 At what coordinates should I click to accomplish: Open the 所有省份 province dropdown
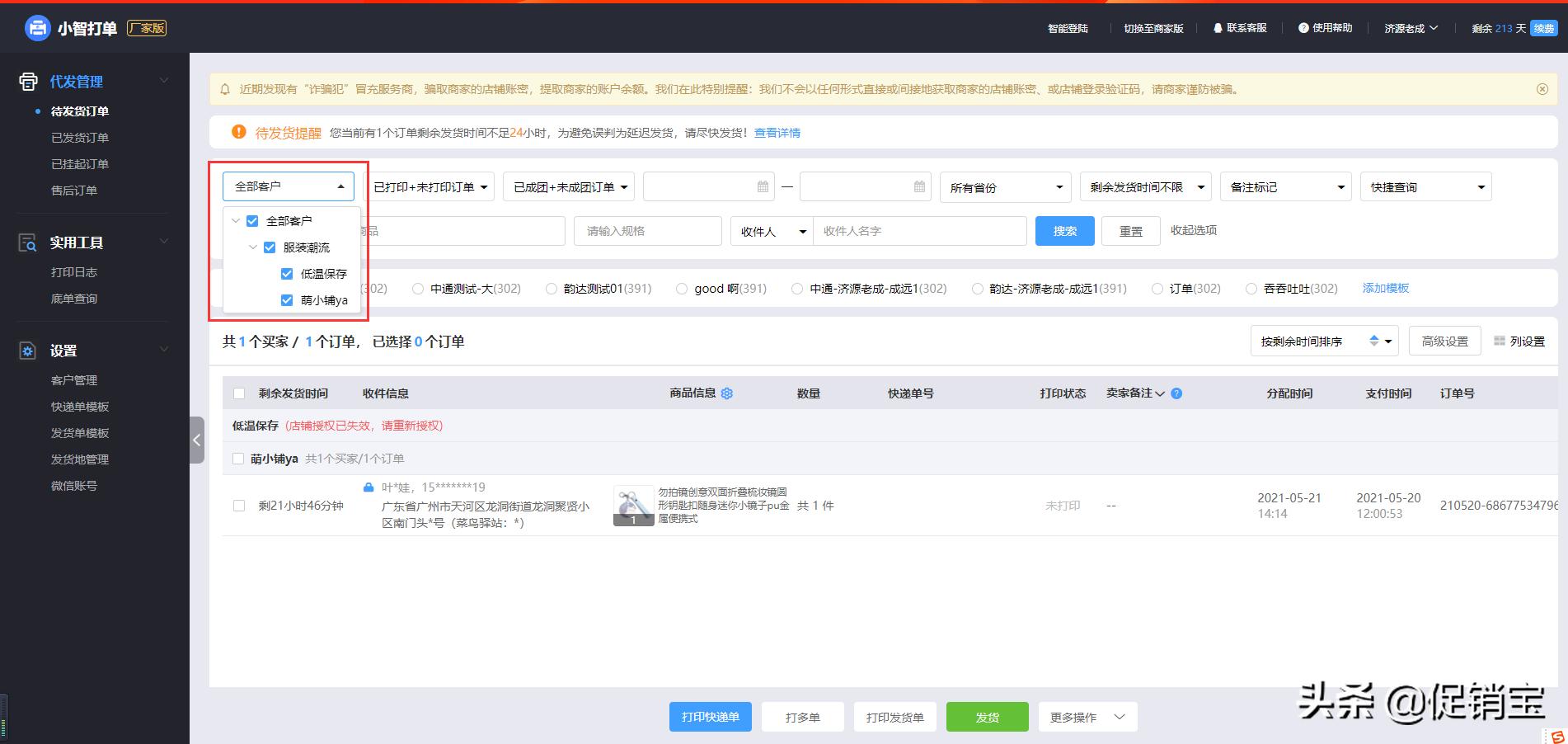pos(1004,186)
